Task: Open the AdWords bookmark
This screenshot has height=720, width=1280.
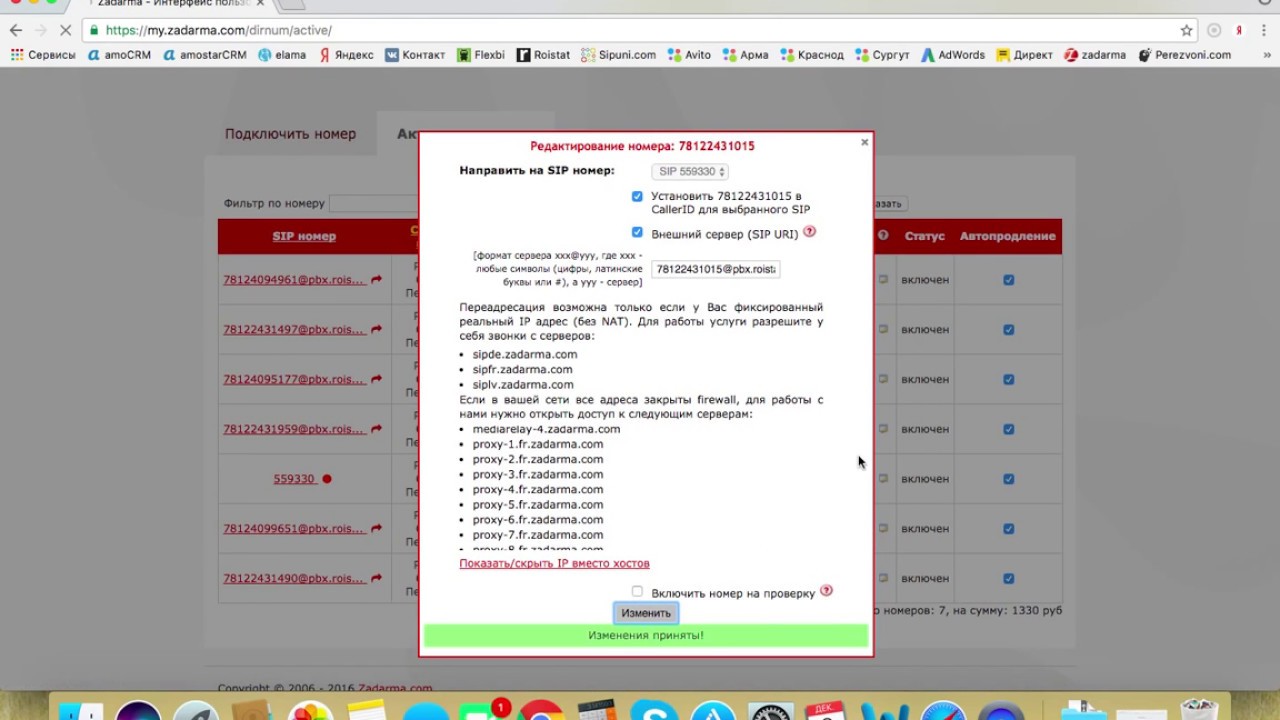Action: 953,55
